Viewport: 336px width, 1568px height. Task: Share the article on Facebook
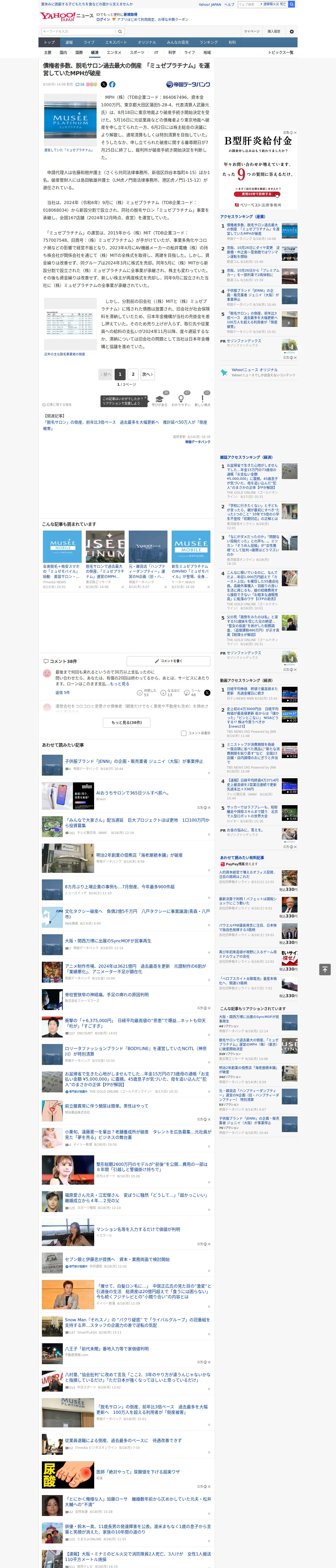point(112,85)
